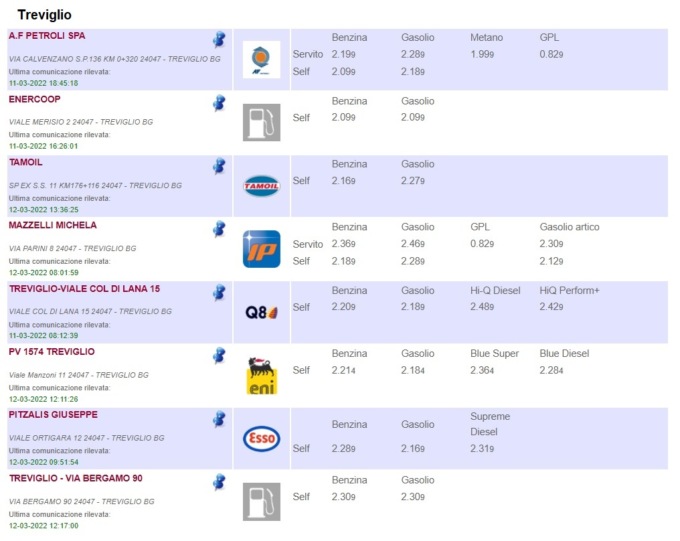Click the Q8 brand logo
This screenshot has width=680, height=541.
point(262,312)
